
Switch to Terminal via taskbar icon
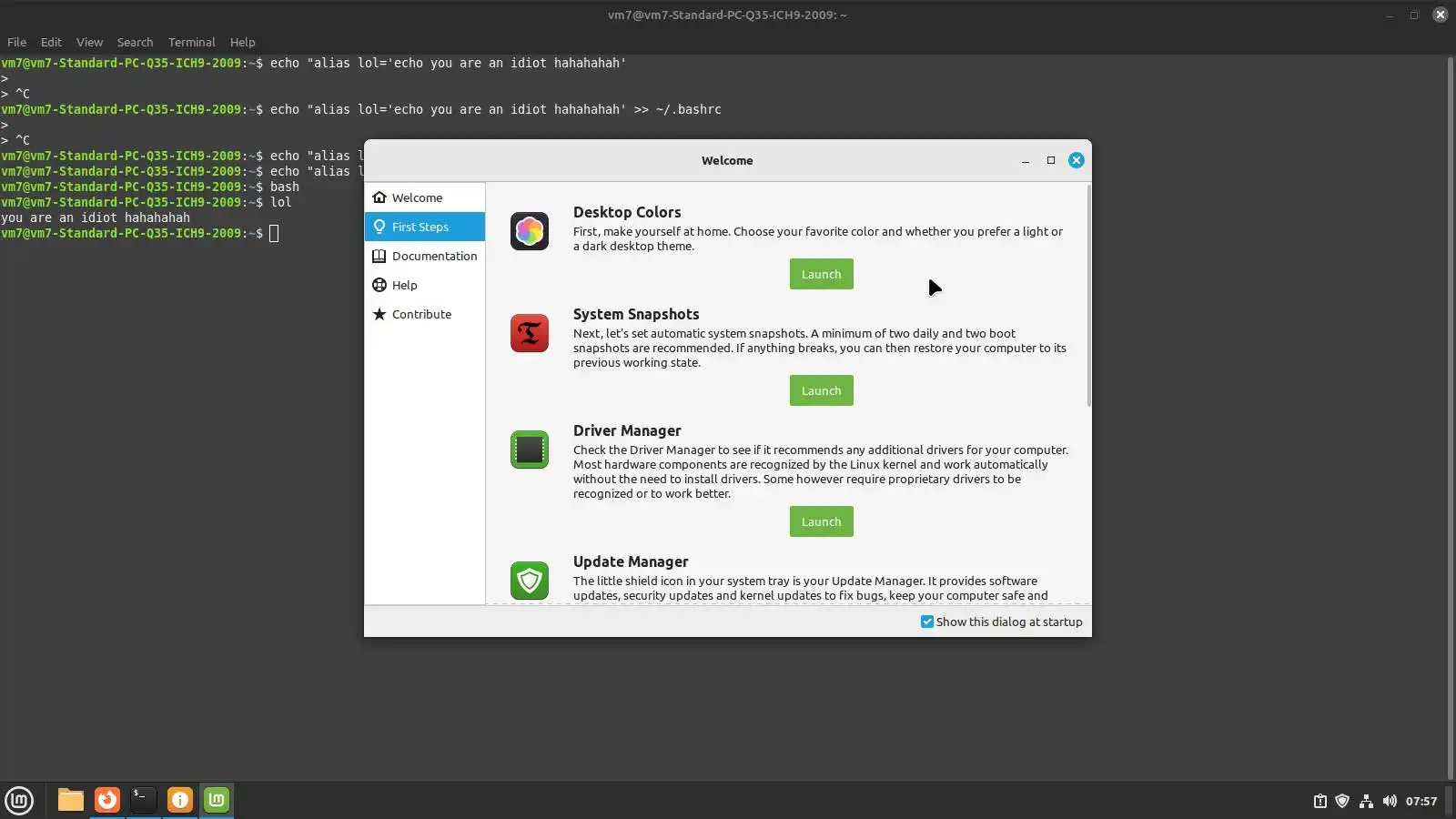tap(144, 800)
